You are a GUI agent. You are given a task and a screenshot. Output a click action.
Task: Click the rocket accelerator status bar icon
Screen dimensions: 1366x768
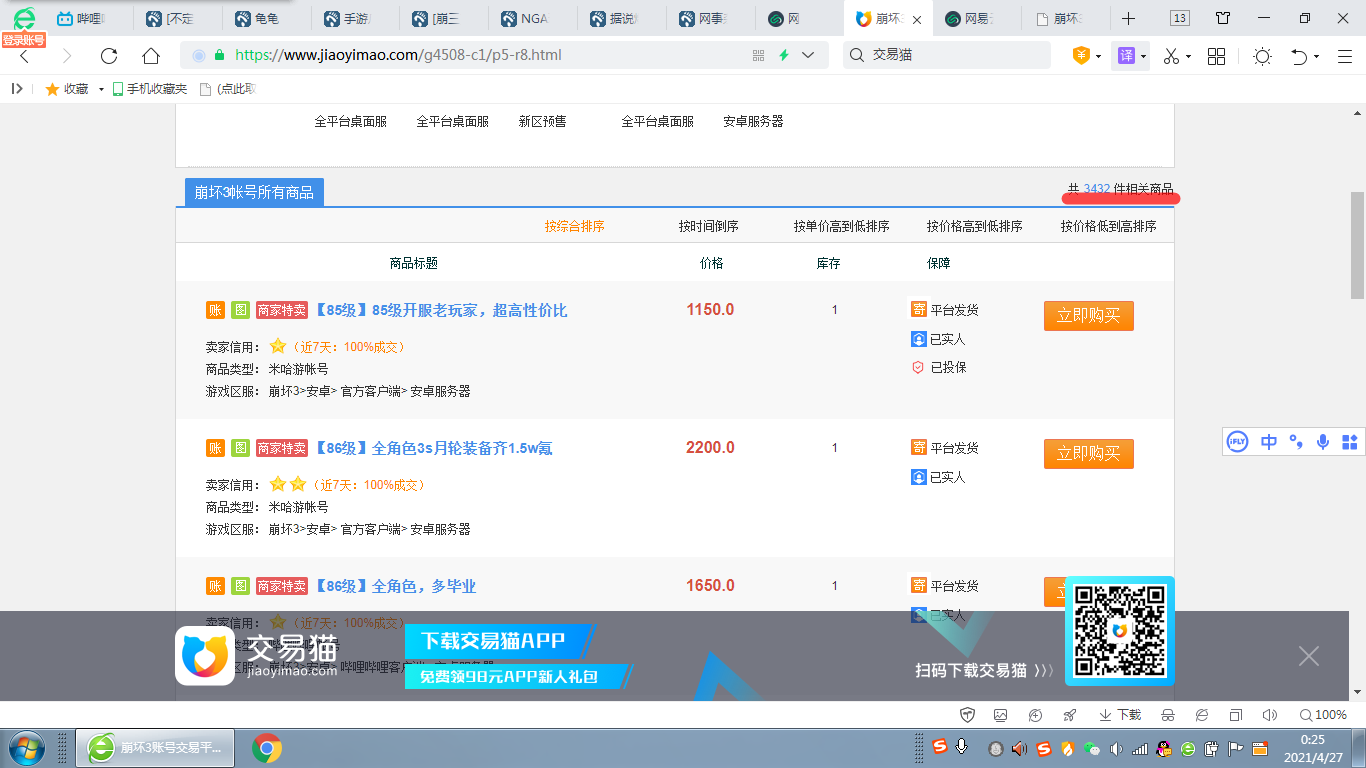1069,715
